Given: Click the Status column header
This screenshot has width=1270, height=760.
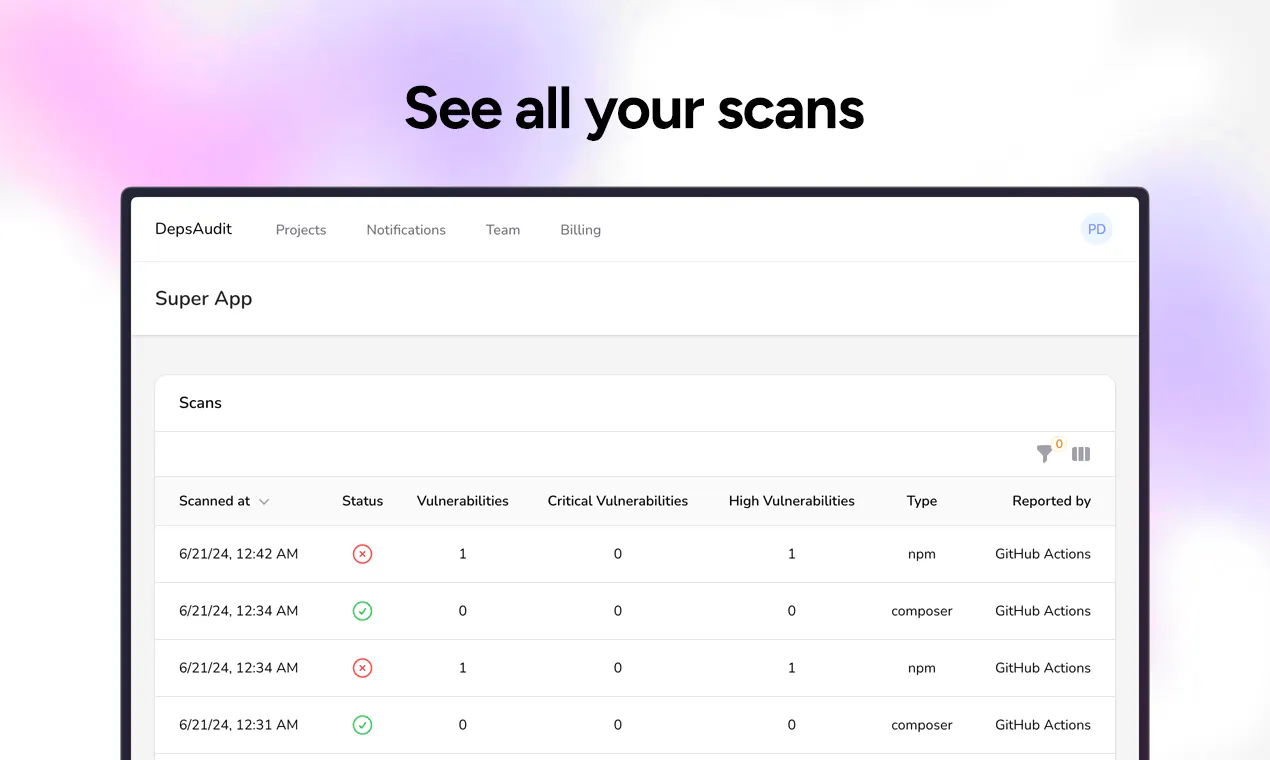Looking at the screenshot, I should click(362, 501).
